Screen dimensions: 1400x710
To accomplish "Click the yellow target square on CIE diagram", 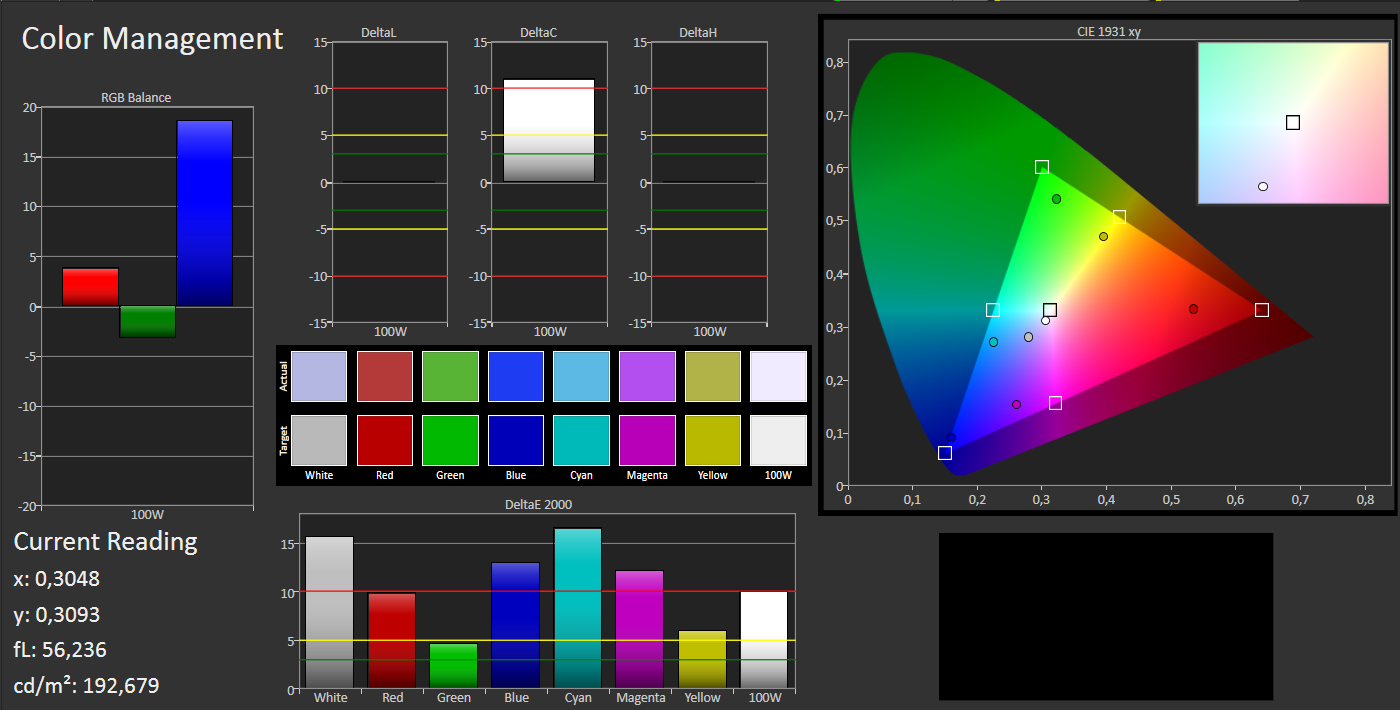I will pyautogui.click(x=1119, y=217).
